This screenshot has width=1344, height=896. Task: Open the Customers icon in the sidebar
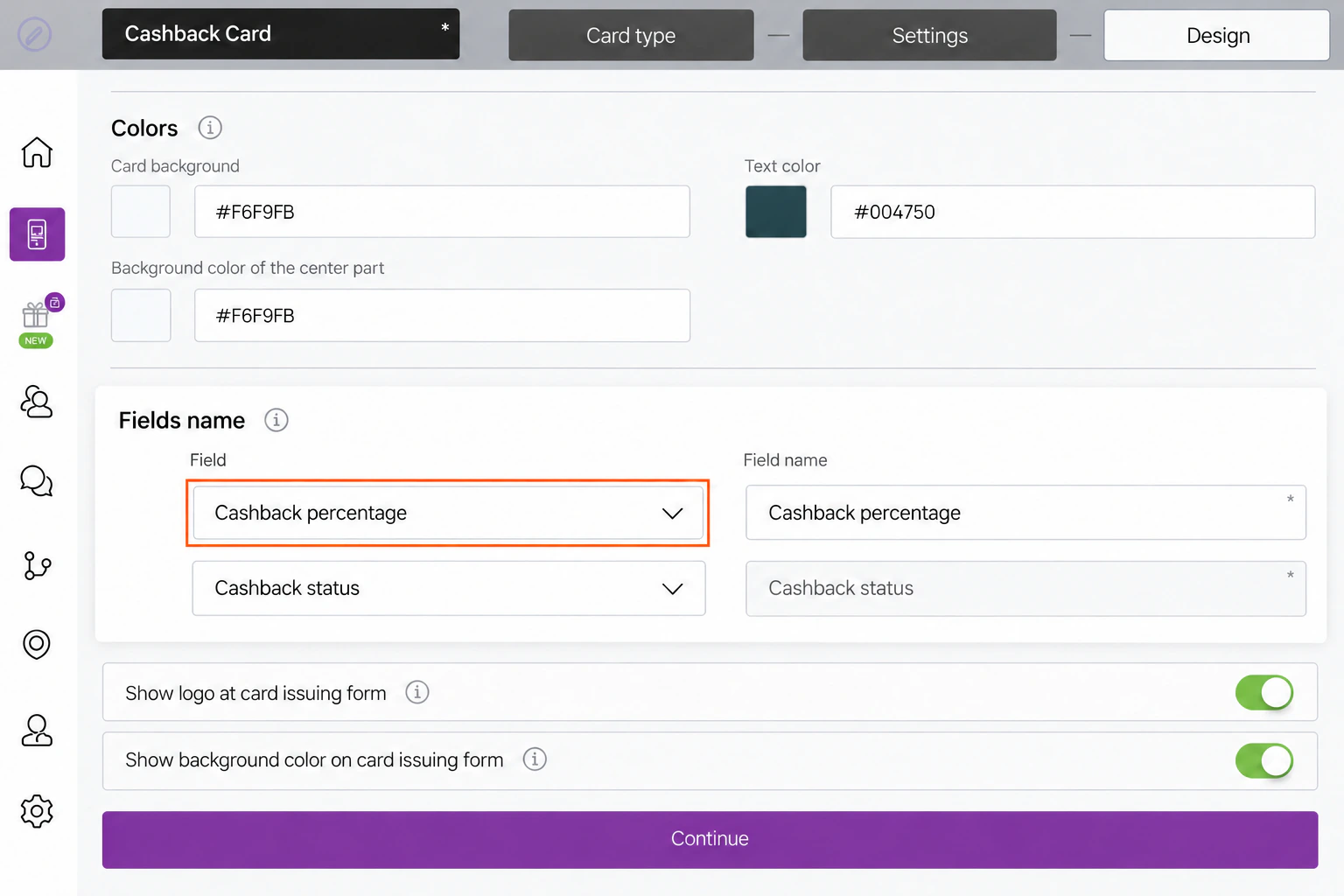37,402
